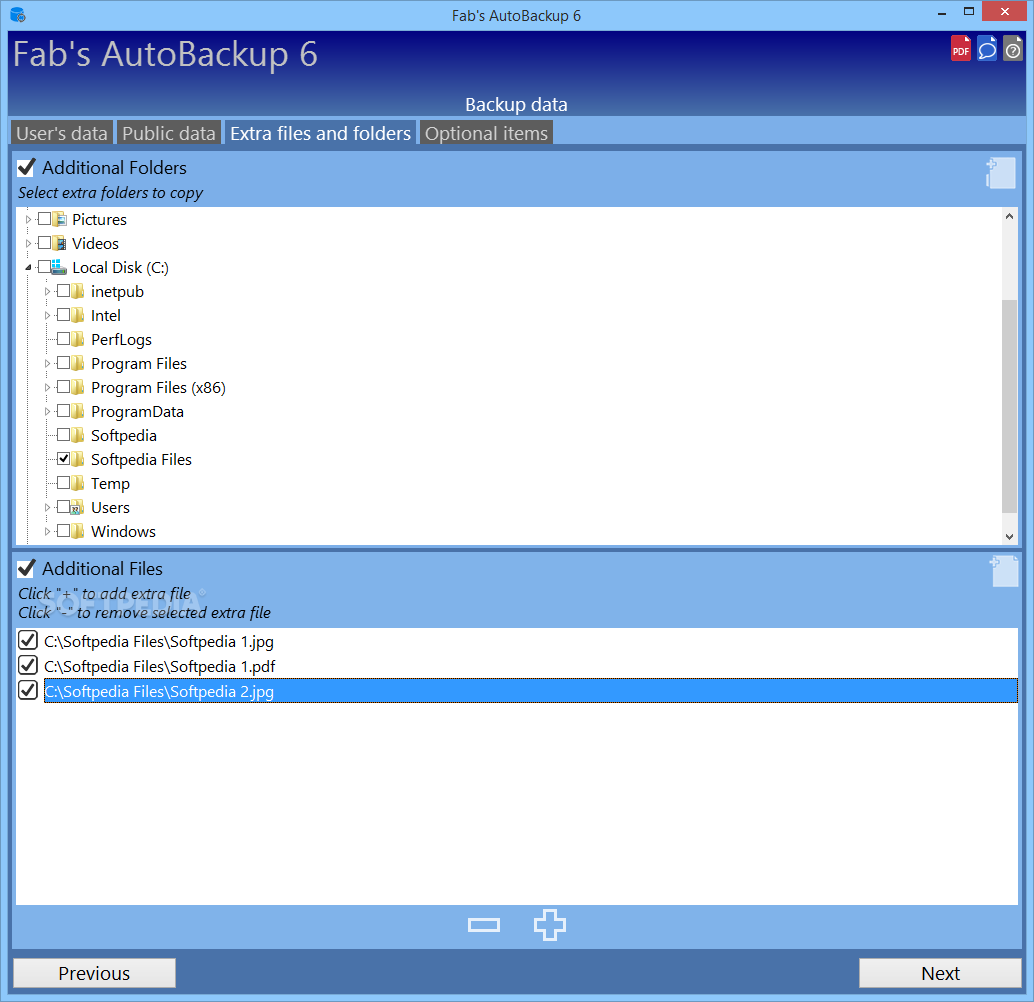Click the folder tree scrollbar thumb
Viewport: 1034px width, 1002px height.
(x=1009, y=406)
